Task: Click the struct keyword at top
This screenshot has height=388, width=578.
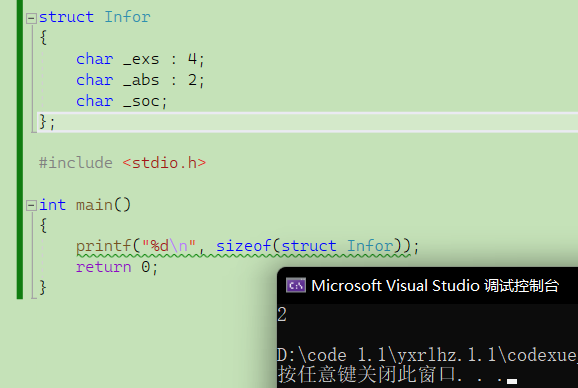Action: coord(66,17)
